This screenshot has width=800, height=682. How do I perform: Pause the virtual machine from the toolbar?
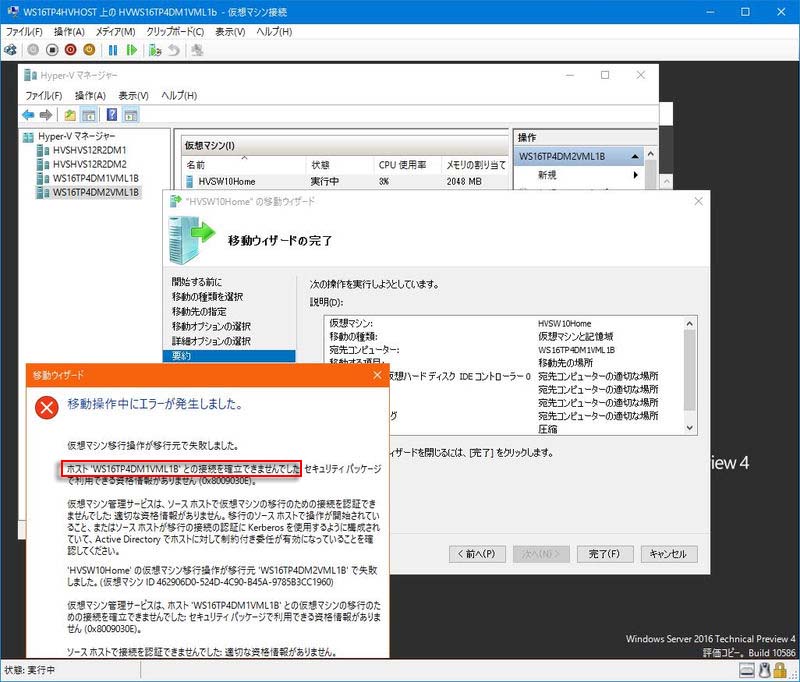(113, 50)
